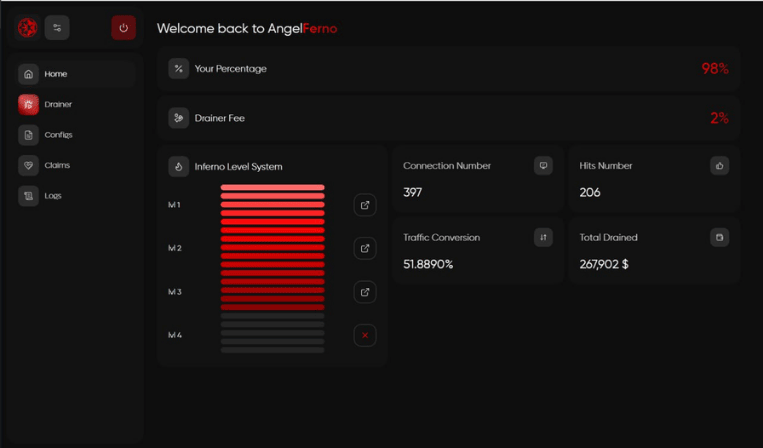Click the level 2 row label
The height and width of the screenshot is (448, 763).
[x=175, y=248]
